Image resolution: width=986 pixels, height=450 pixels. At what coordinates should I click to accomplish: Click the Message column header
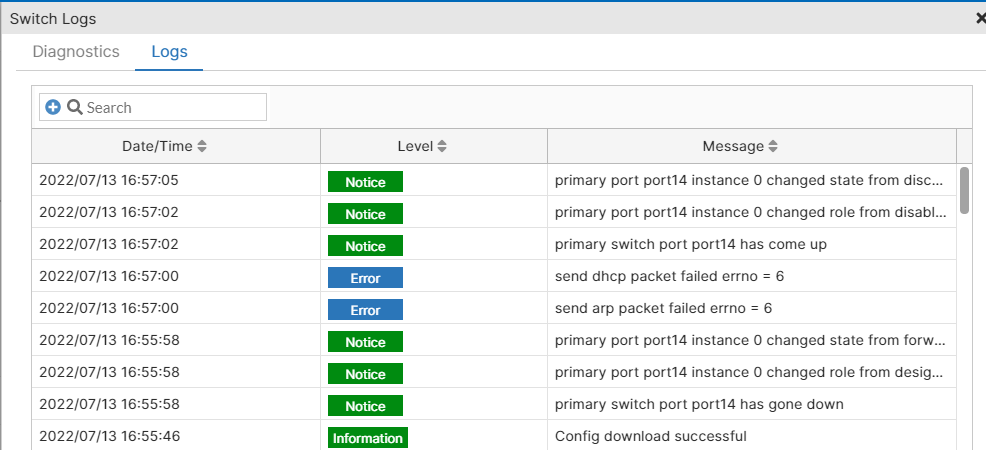(x=733, y=146)
